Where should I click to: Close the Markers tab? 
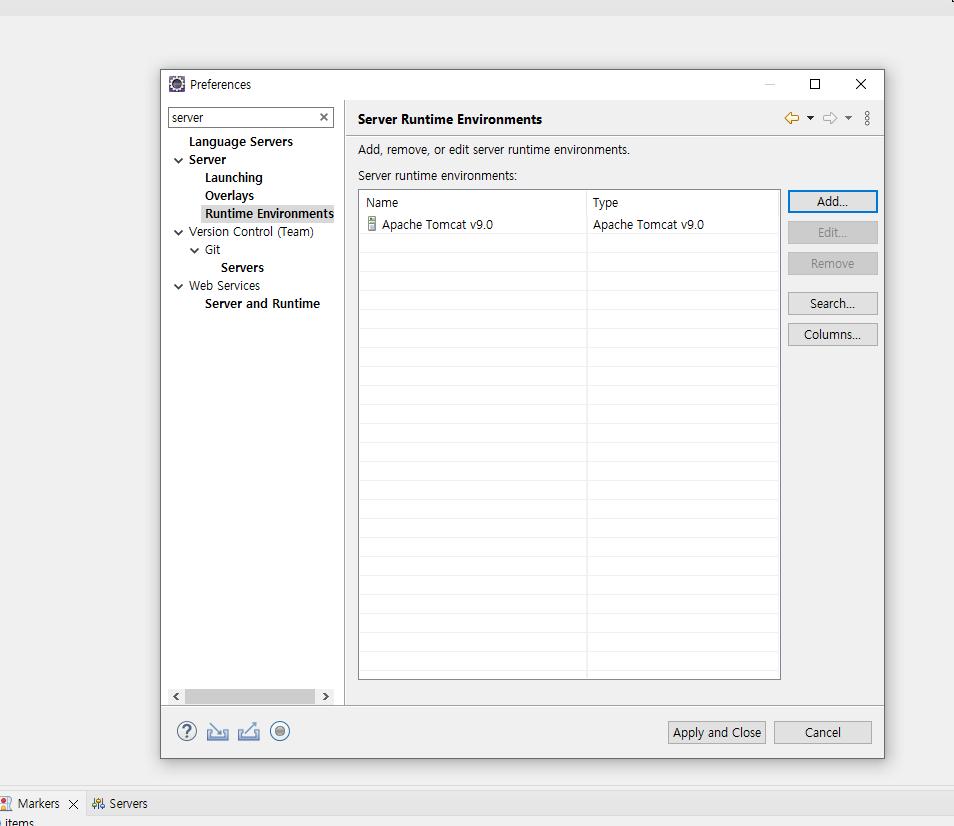(74, 804)
